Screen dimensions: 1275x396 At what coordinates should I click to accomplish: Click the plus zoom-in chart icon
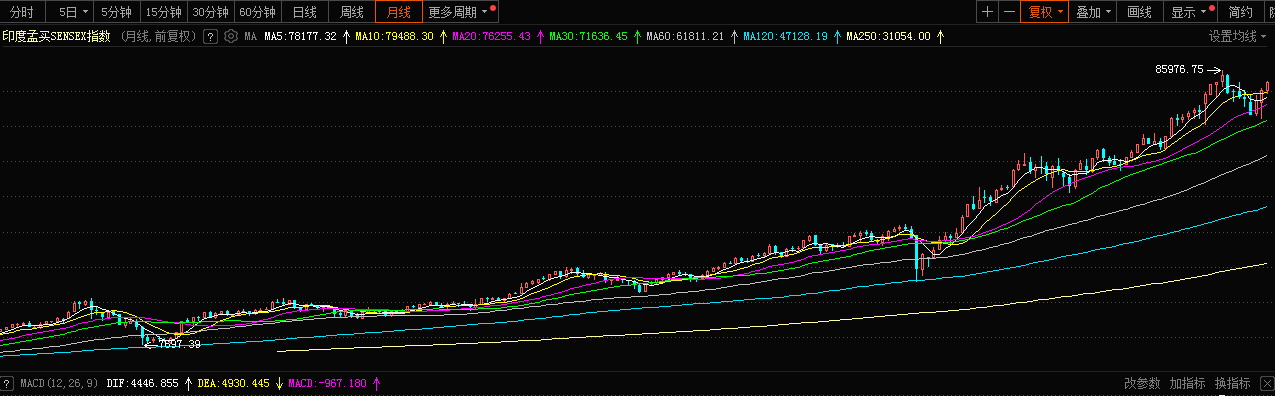(x=988, y=12)
